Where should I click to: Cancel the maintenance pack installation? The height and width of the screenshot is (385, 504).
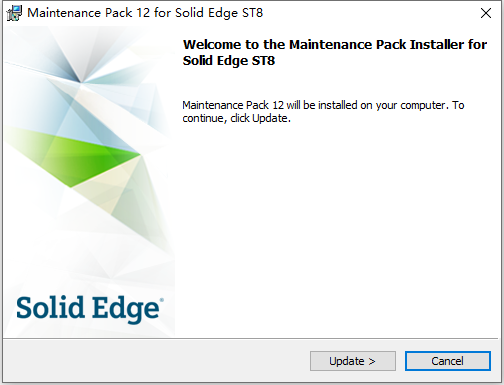pyautogui.click(x=448, y=361)
